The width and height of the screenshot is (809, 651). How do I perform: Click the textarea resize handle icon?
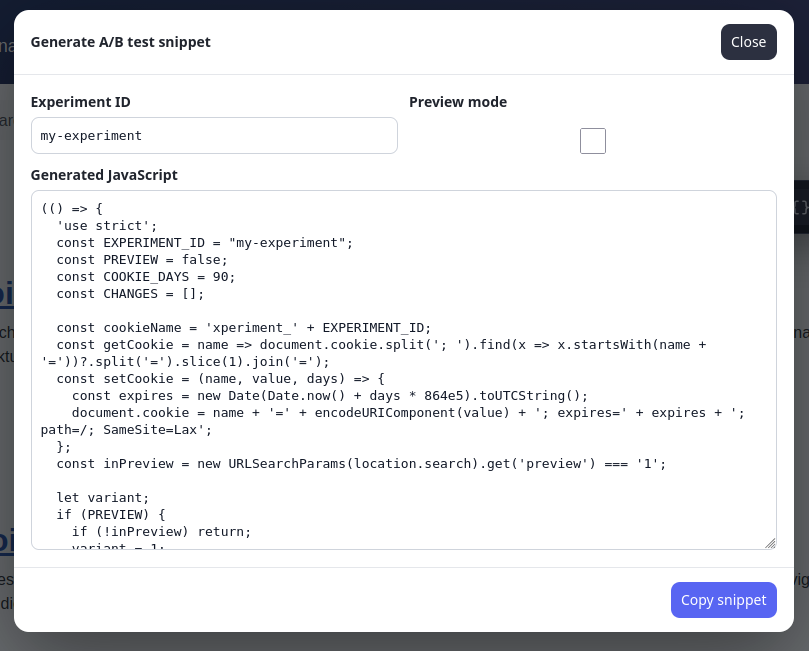(x=770, y=543)
